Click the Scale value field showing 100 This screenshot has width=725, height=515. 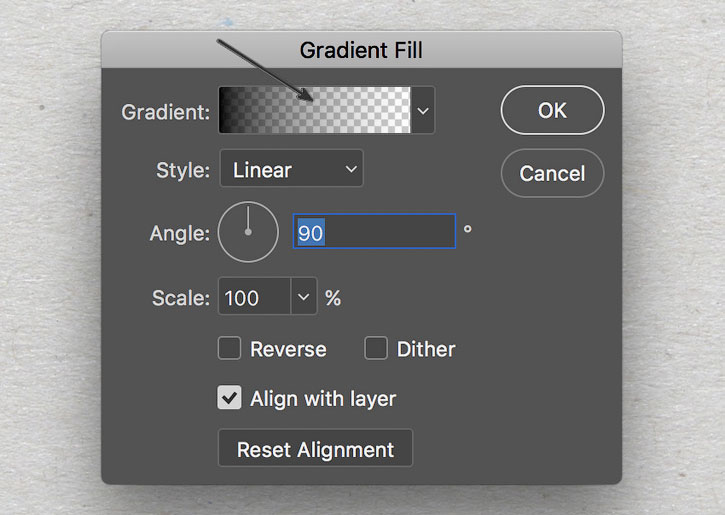coord(254,296)
